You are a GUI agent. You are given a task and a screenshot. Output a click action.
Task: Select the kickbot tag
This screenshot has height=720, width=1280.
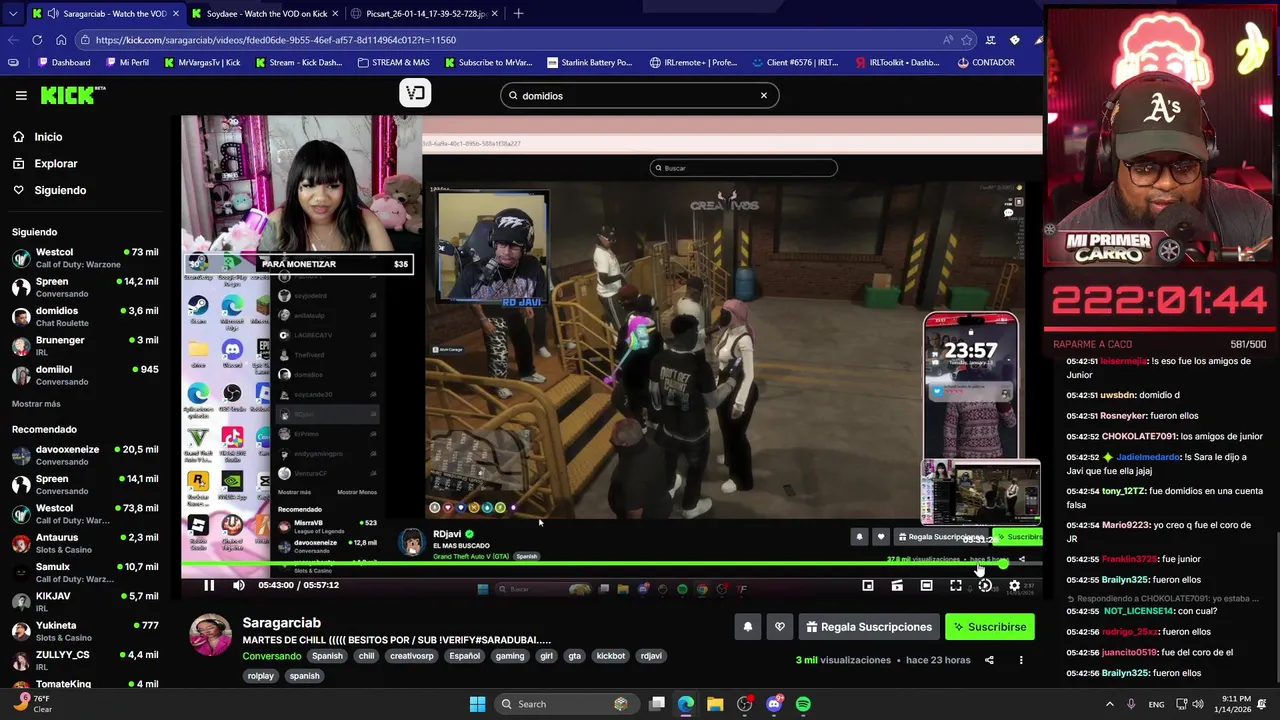click(x=610, y=656)
